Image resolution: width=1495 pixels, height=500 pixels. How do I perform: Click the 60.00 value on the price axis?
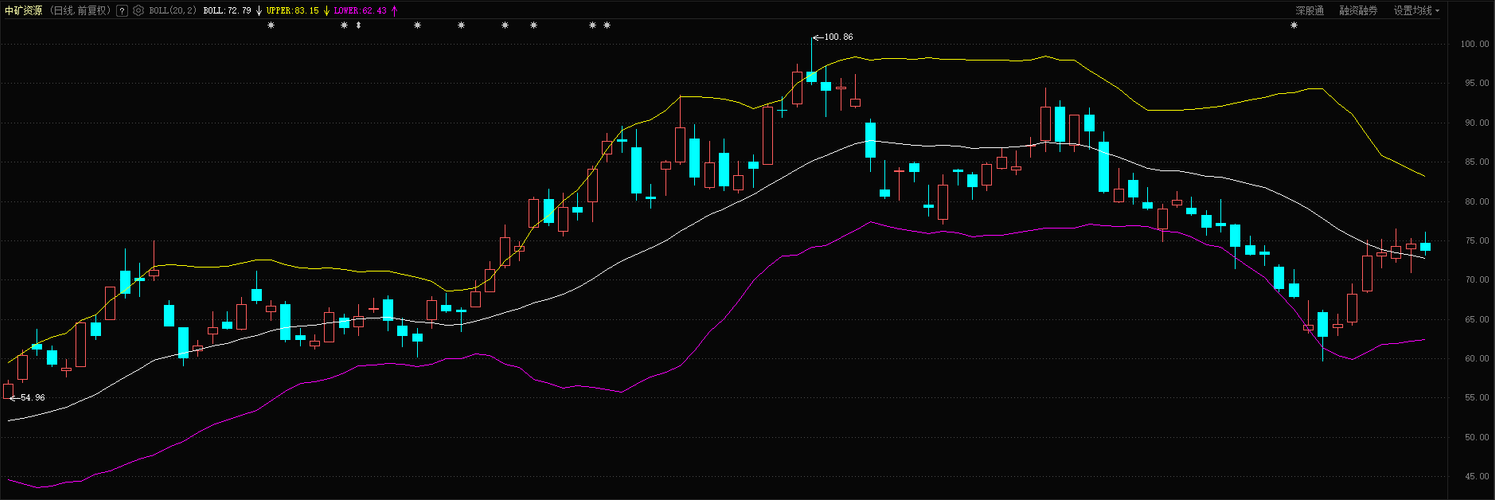click(x=1477, y=359)
